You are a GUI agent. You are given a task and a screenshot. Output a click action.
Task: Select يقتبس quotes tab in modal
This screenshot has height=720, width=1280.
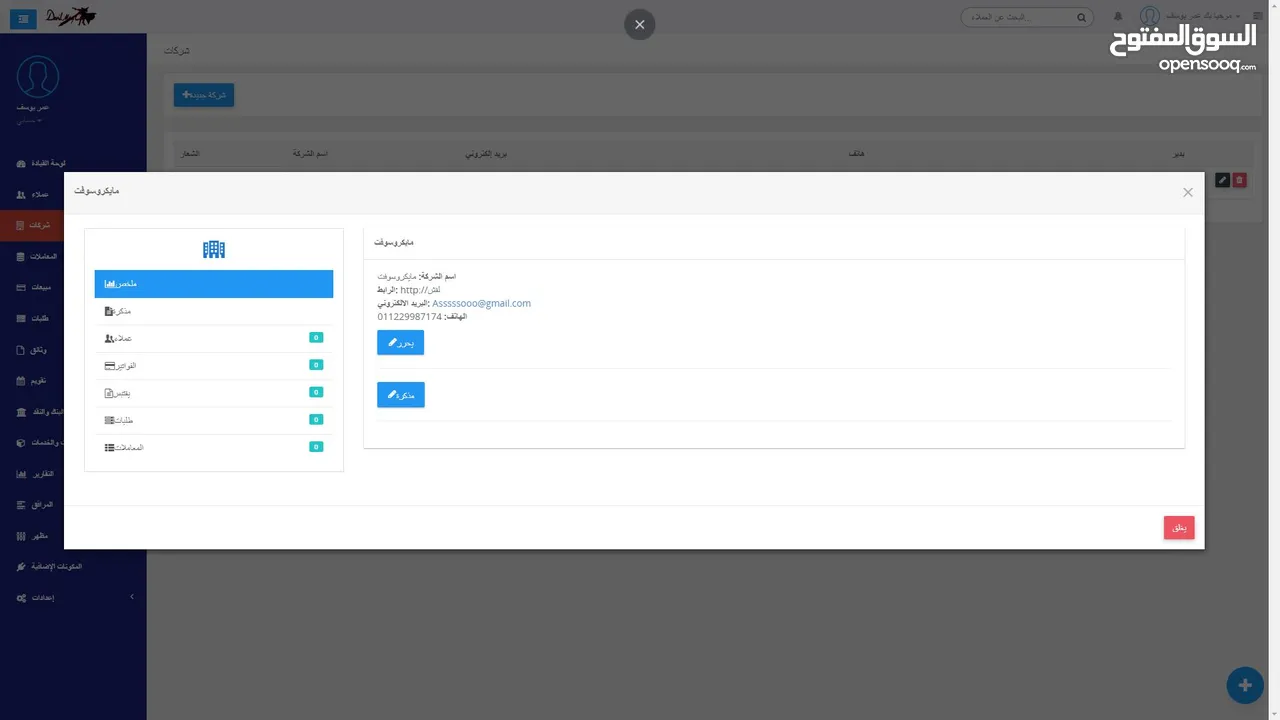214,393
